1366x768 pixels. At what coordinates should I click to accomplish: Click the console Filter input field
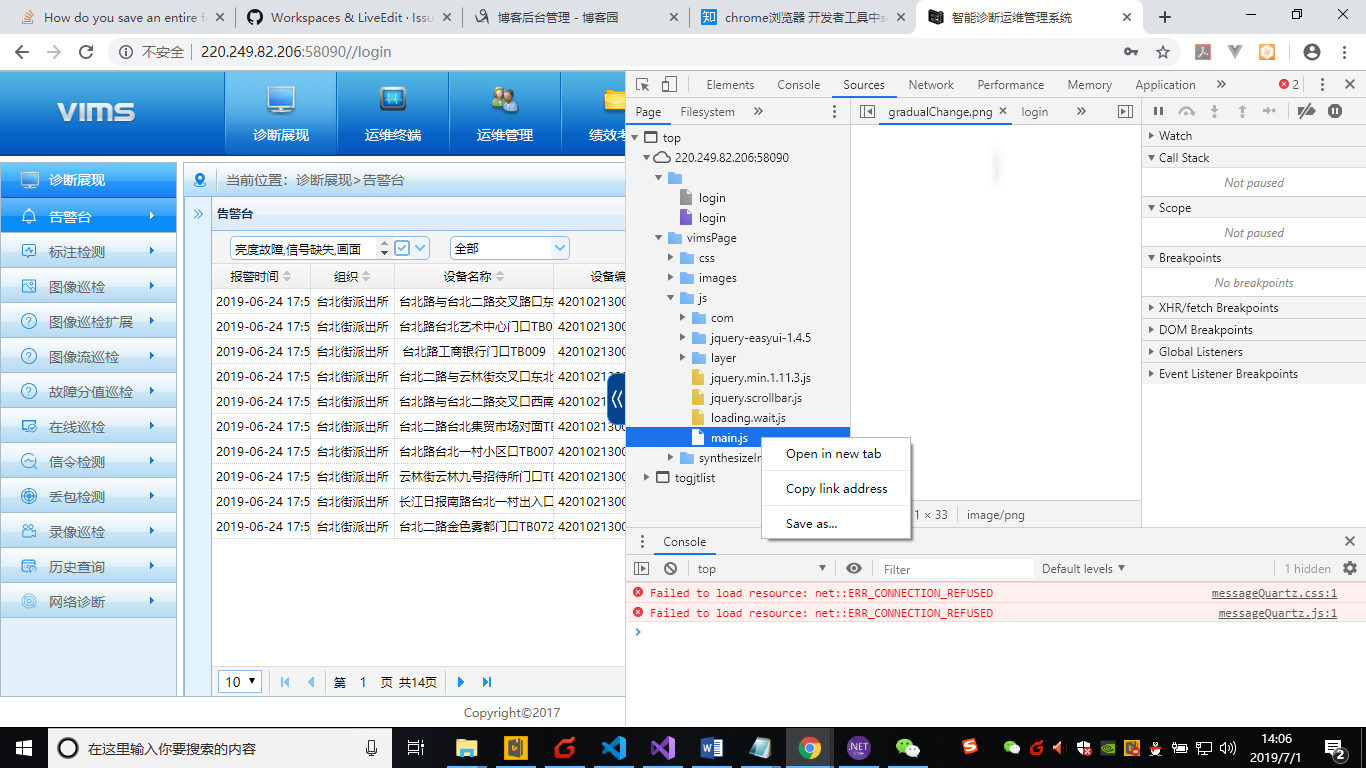(x=953, y=569)
